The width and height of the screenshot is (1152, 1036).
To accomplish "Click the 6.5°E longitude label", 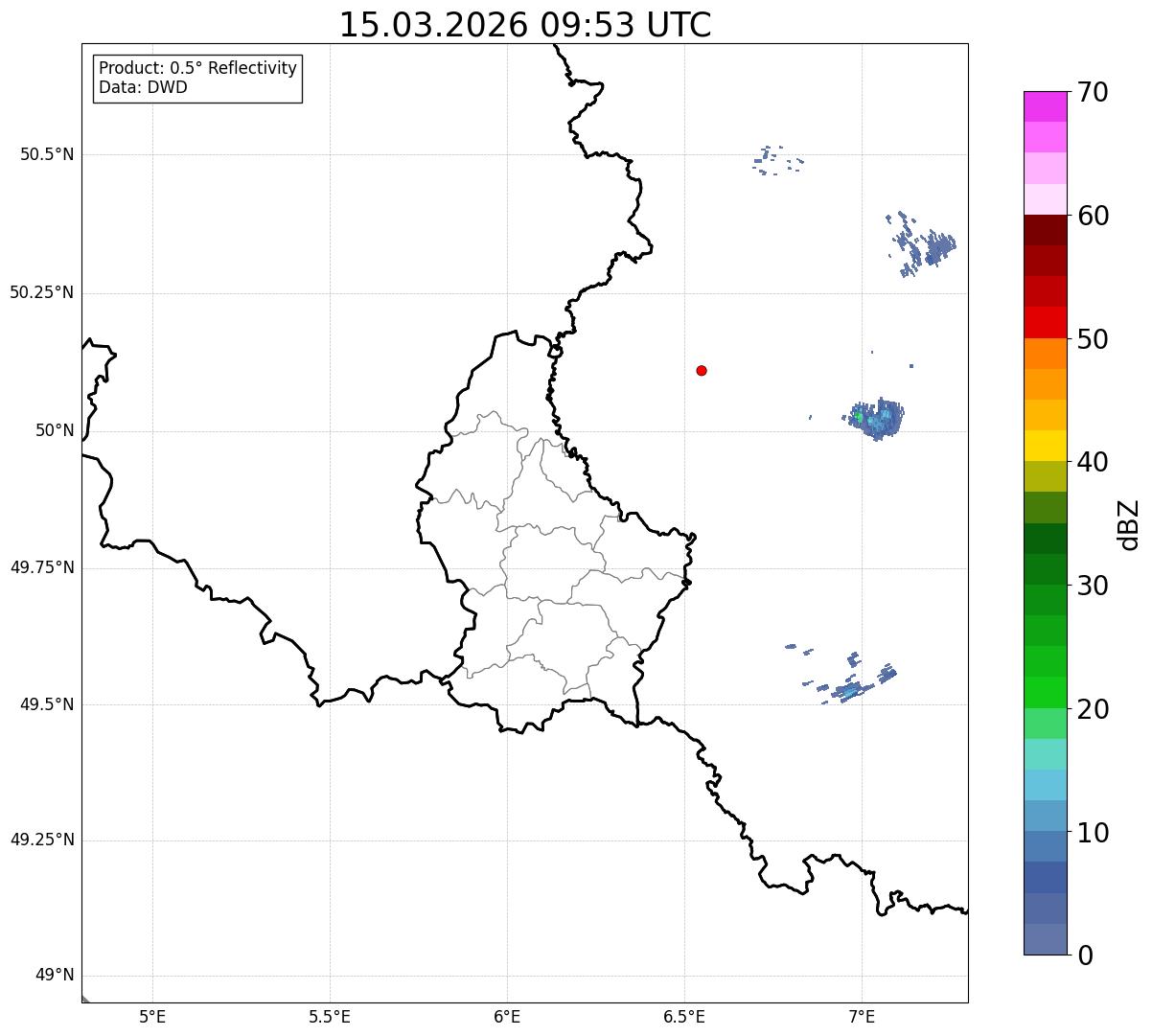I will tap(684, 1016).
